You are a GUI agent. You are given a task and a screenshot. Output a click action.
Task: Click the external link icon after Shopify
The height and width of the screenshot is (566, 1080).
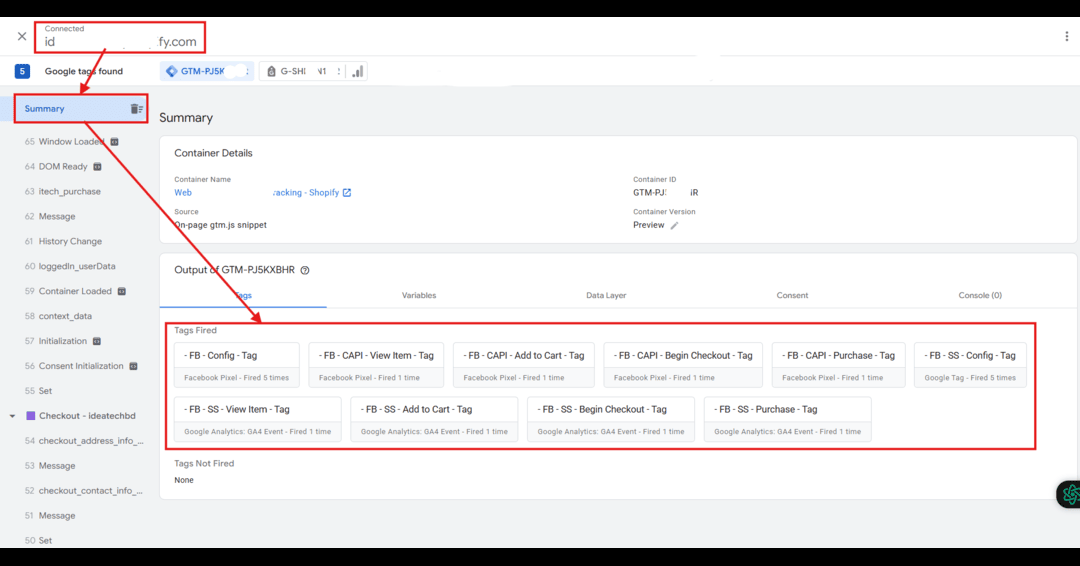pyautogui.click(x=347, y=193)
